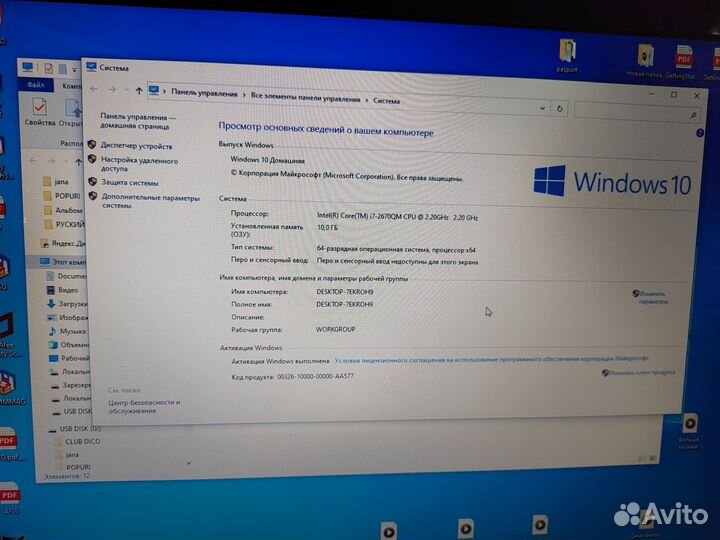This screenshot has width=720, height=540.
Task: Click 'Все элементы панели управления' breadcrumb
Action: [x=305, y=97]
